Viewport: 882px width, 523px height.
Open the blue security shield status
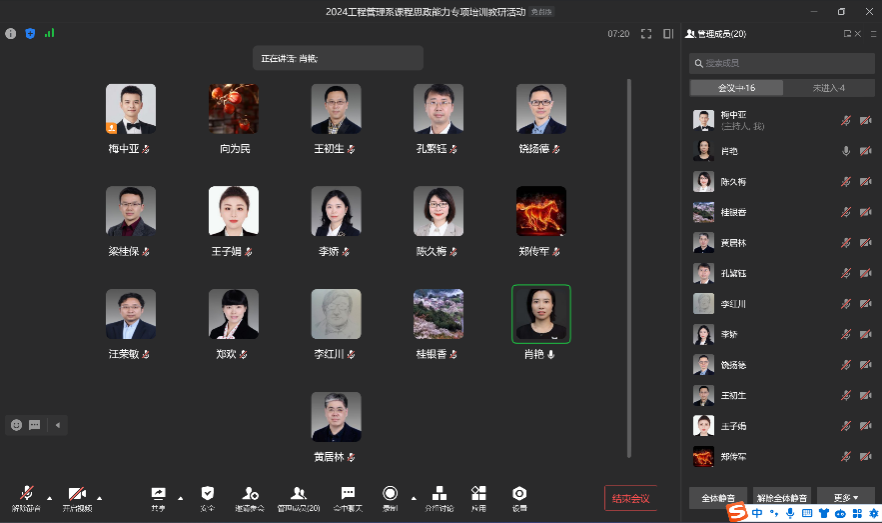pos(30,33)
